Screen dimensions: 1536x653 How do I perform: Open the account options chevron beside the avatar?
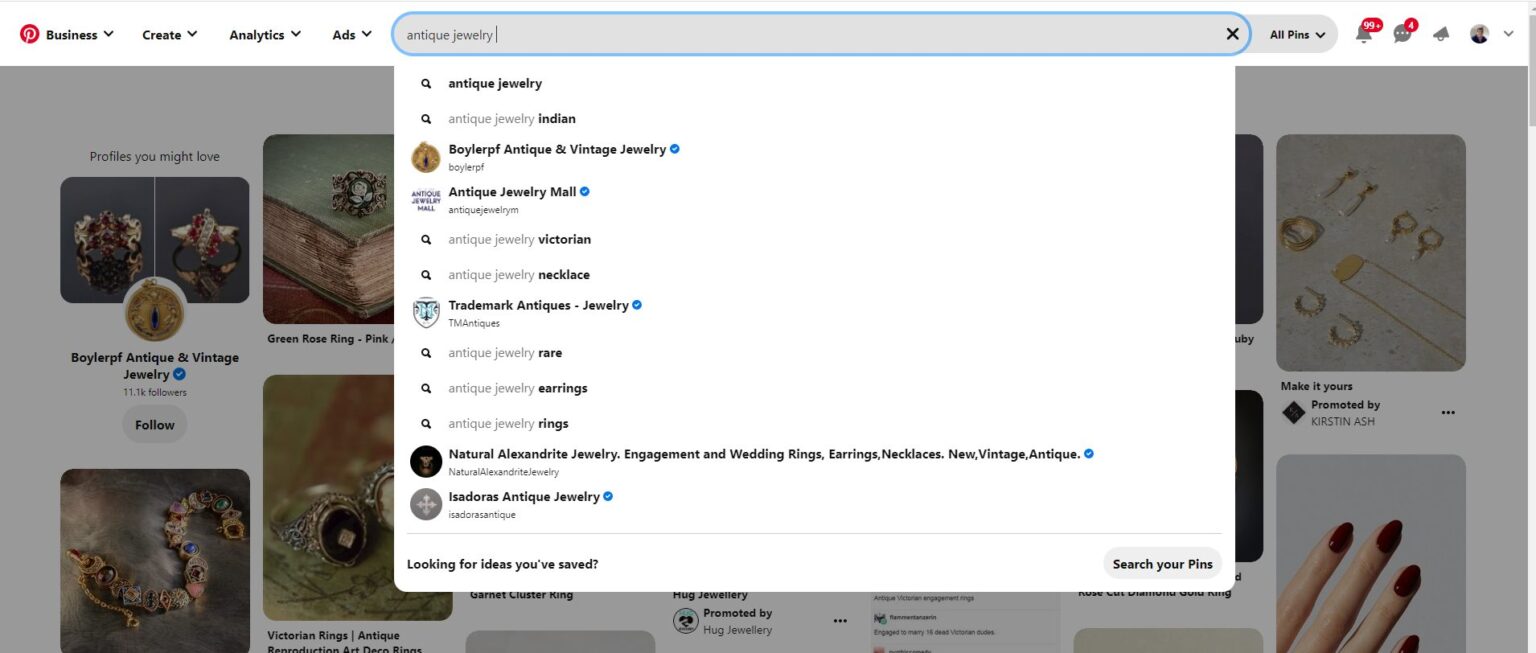(1508, 33)
